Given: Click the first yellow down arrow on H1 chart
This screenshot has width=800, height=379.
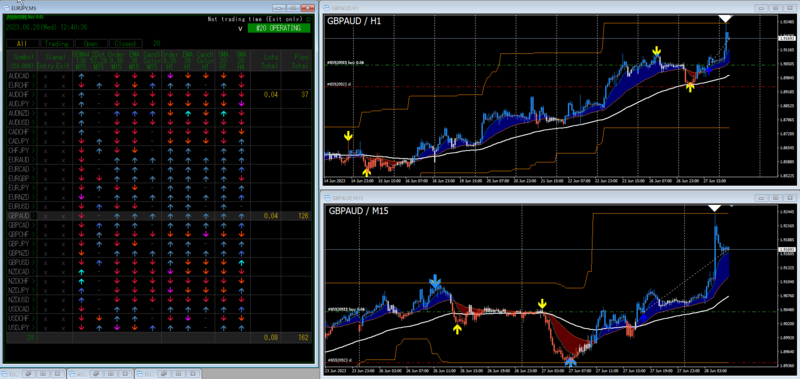Looking at the screenshot, I should (348, 136).
